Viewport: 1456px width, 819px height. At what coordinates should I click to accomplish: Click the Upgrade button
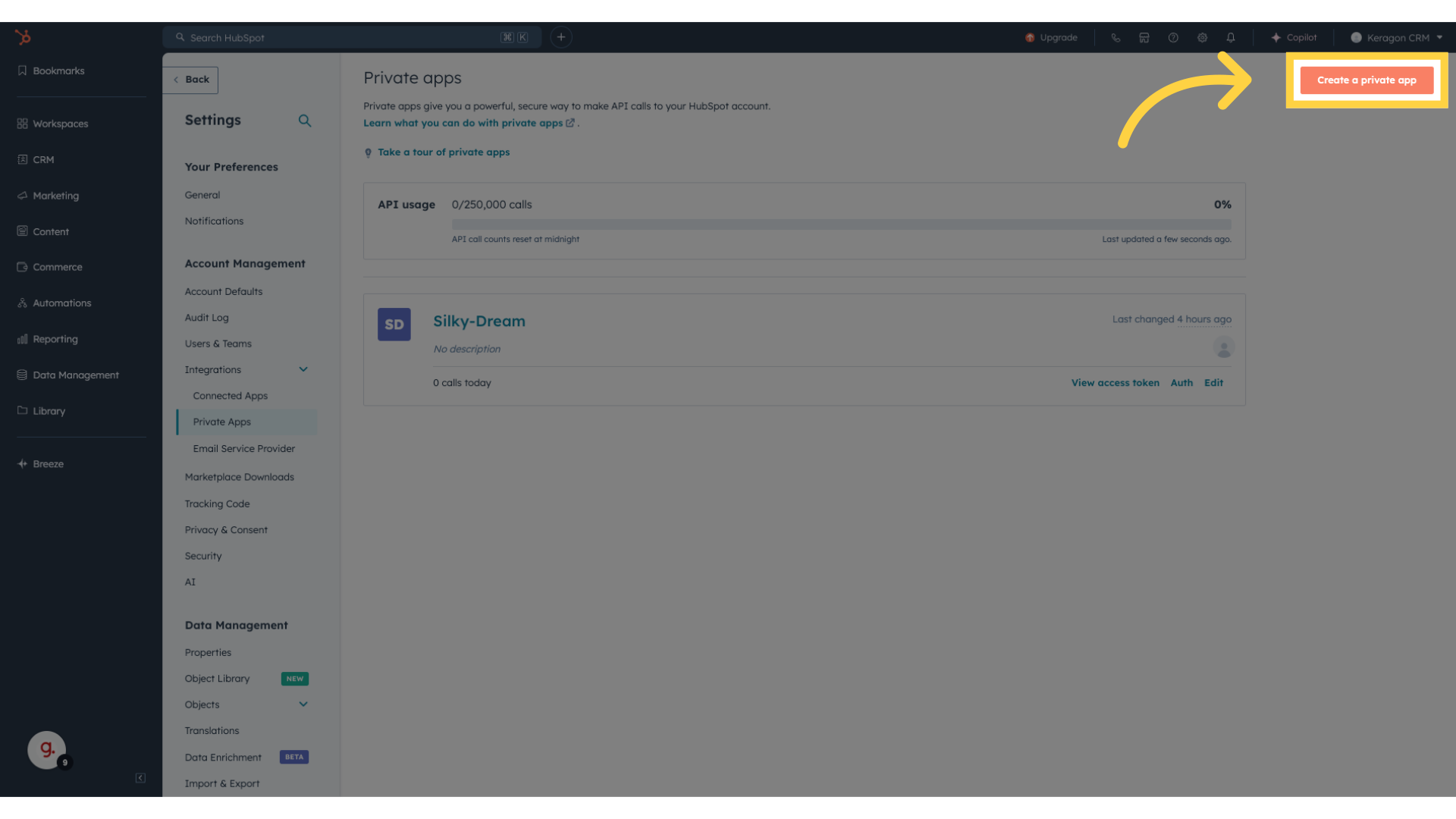point(1051,37)
